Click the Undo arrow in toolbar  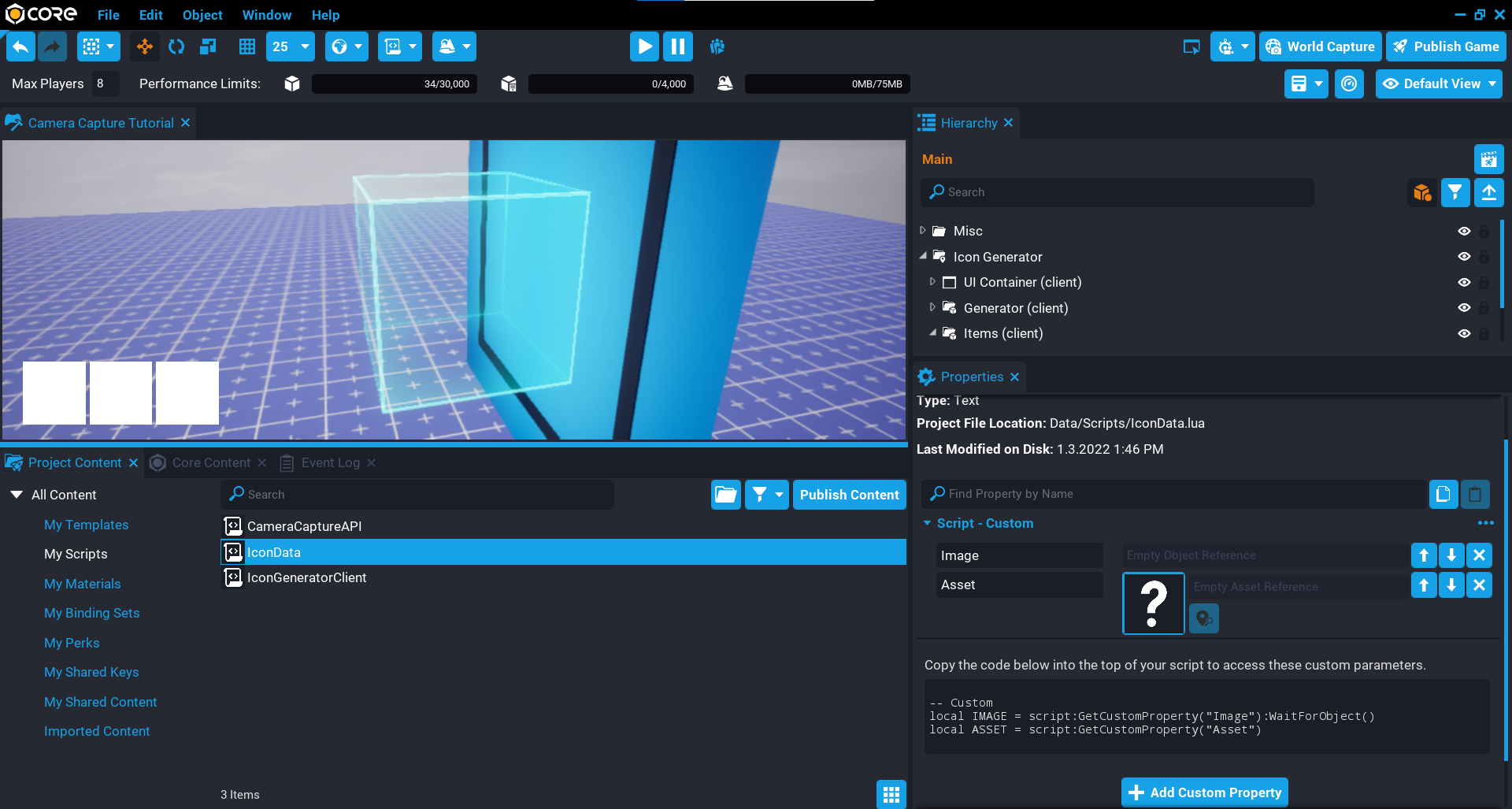[x=21, y=46]
